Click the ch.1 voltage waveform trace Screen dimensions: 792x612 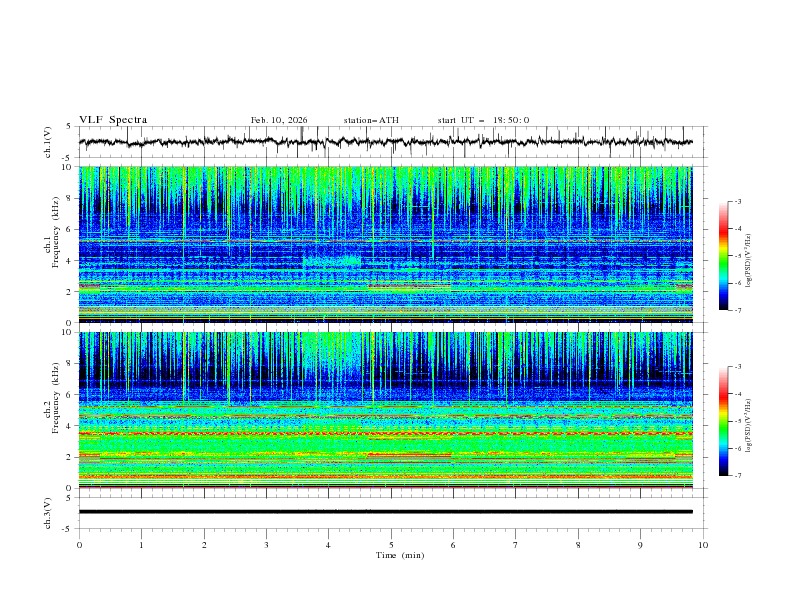[385, 142]
